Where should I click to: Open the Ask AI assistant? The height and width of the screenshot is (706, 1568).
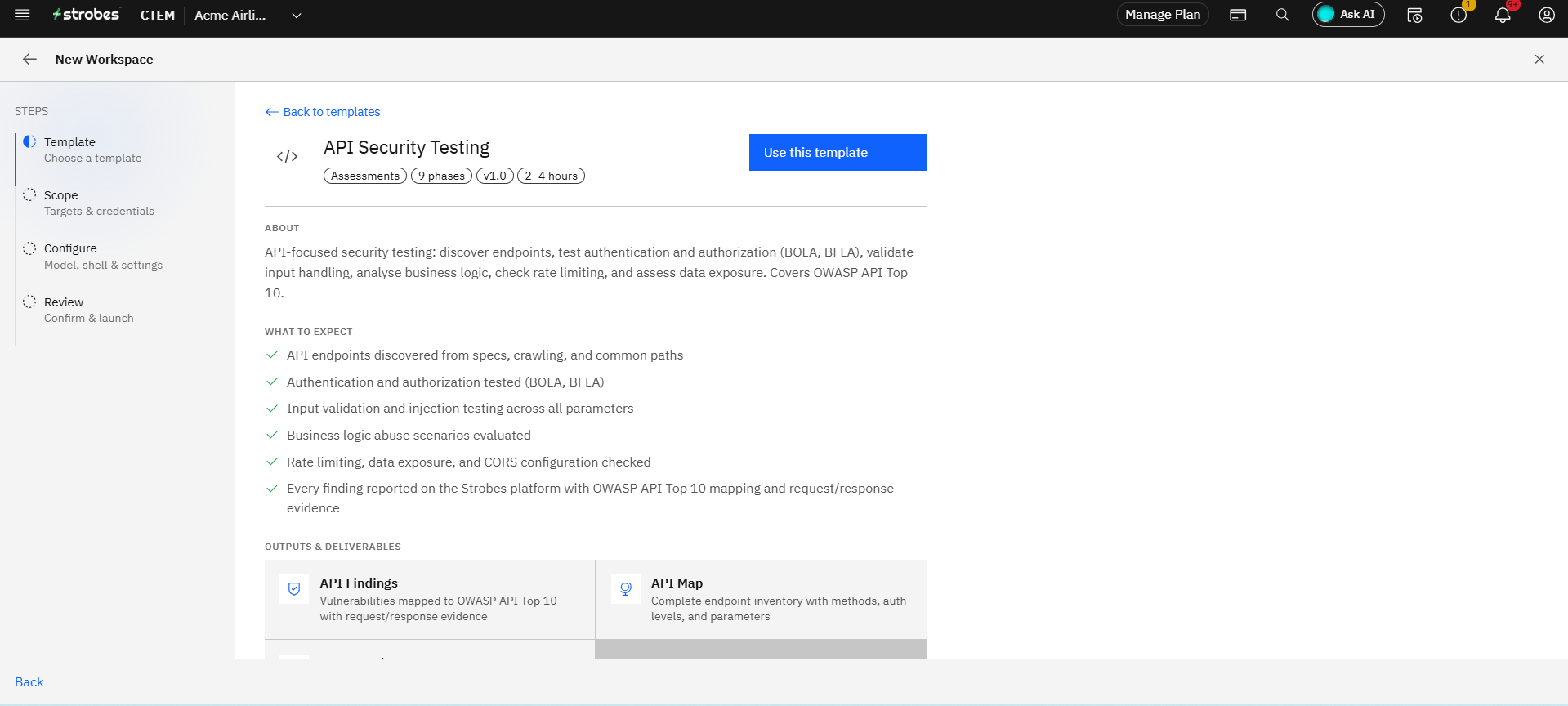point(1348,15)
